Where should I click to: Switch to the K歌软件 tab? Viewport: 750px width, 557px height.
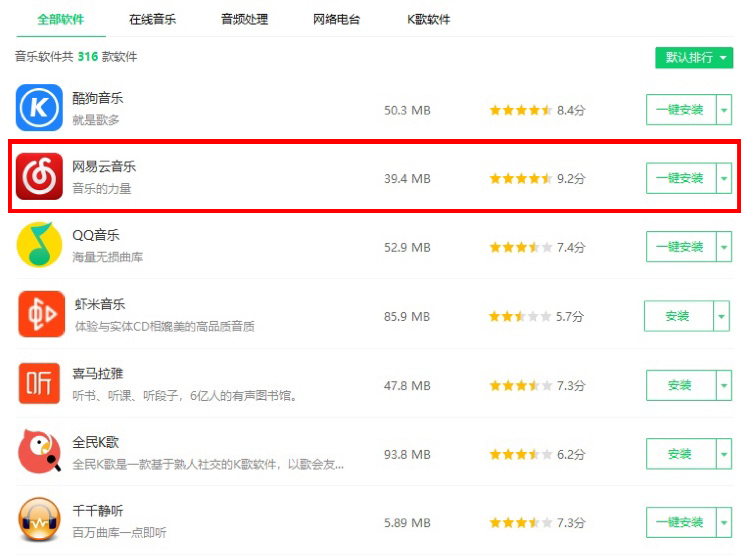429,20
